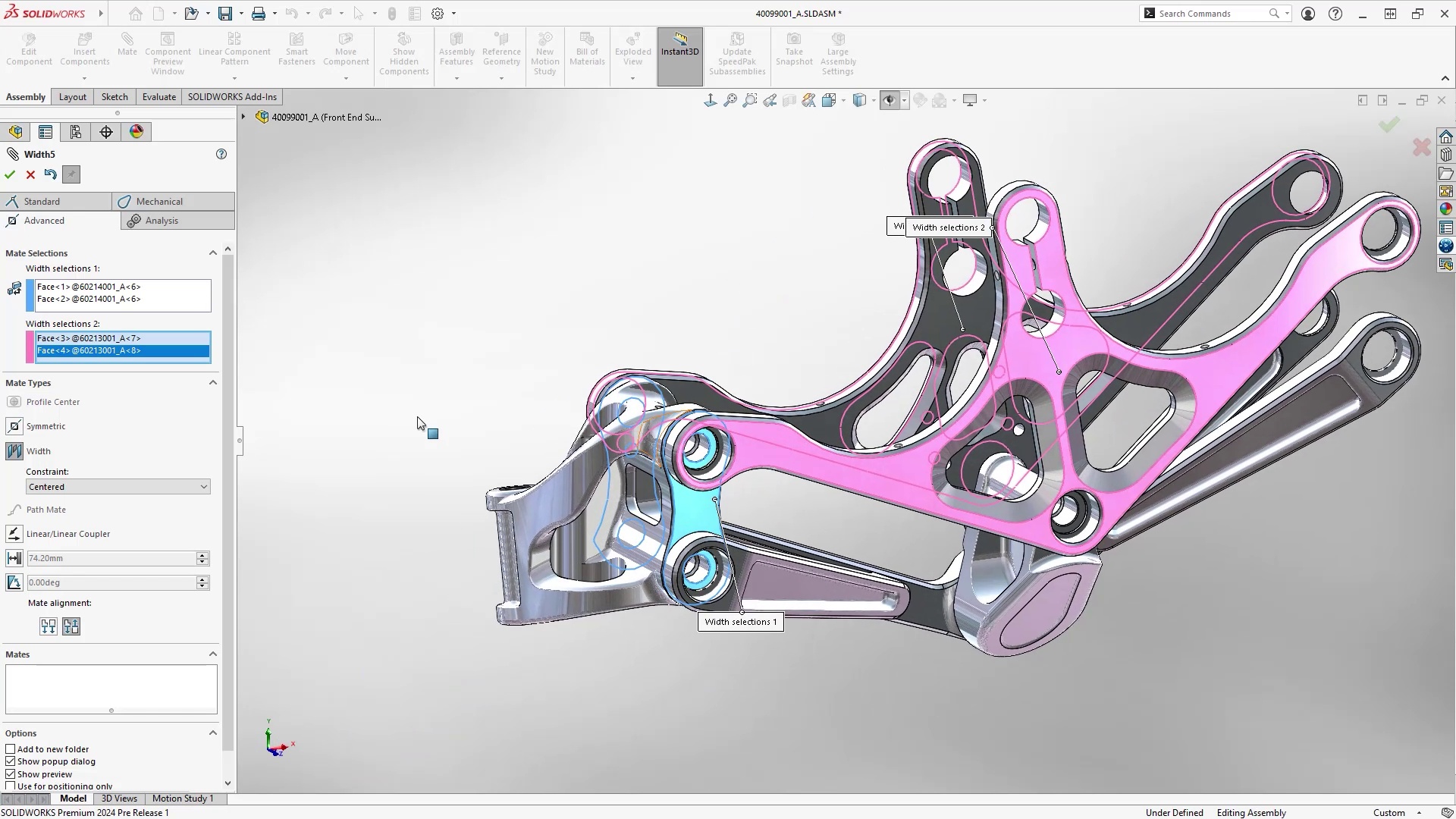Uncheck Show popup dialog
Screen dimensions: 1456x819
(x=11, y=761)
